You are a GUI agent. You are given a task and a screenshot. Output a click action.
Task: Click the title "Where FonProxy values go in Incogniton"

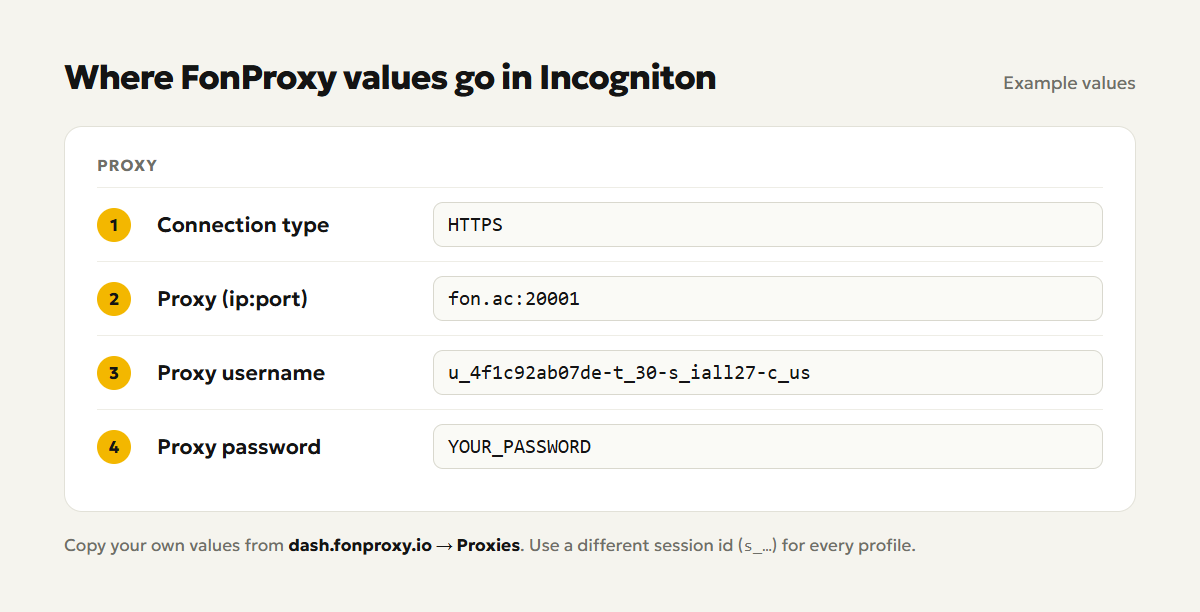coord(390,77)
